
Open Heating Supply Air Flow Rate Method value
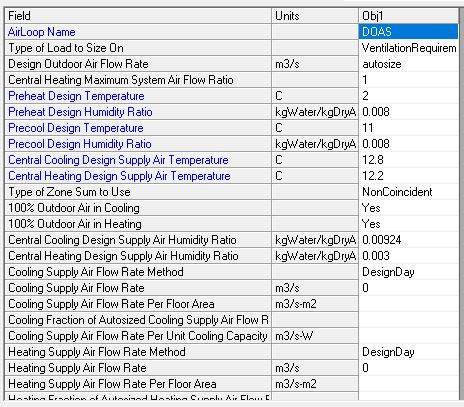[x=408, y=352]
